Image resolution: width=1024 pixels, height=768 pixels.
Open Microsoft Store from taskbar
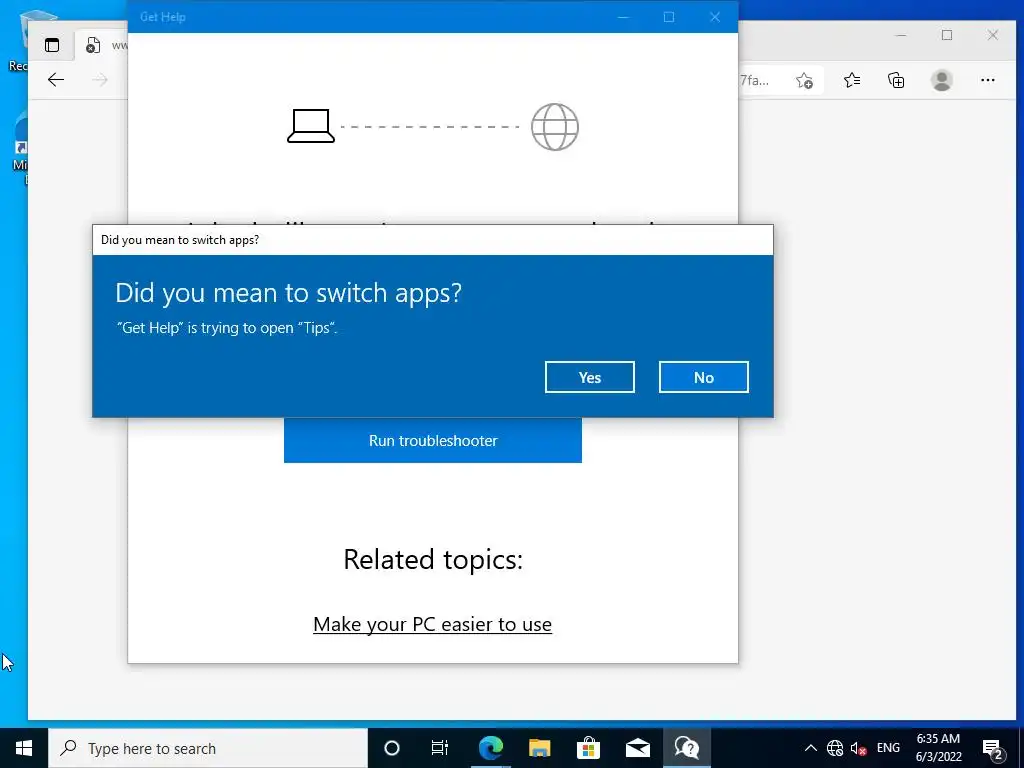click(588, 748)
